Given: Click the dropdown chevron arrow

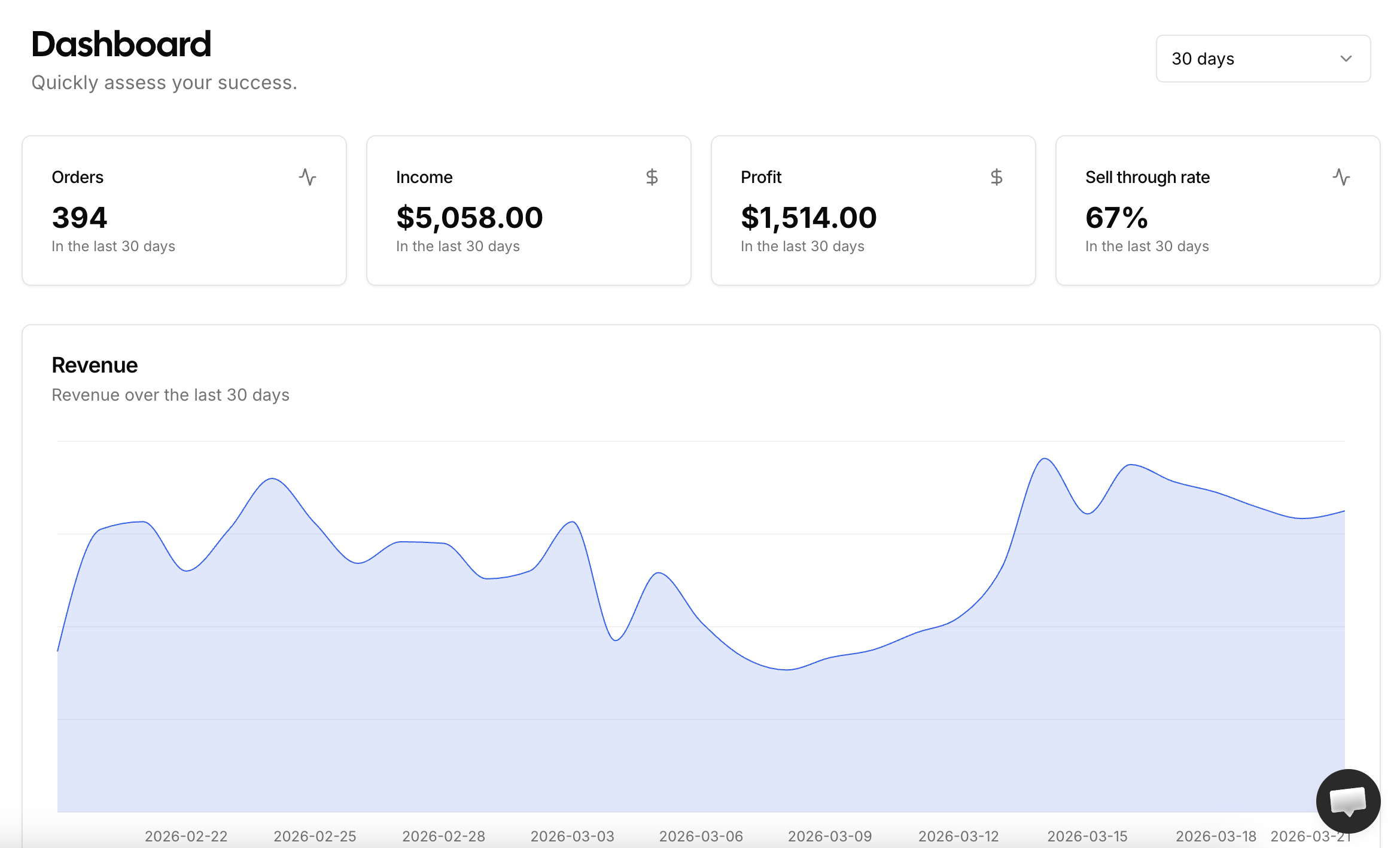Looking at the screenshot, I should click(x=1346, y=59).
